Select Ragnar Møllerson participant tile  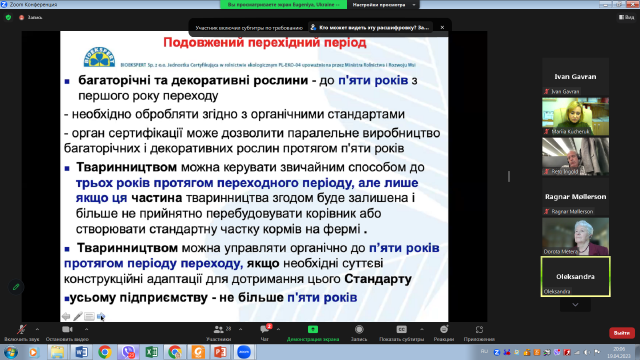[x=576, y=196]
